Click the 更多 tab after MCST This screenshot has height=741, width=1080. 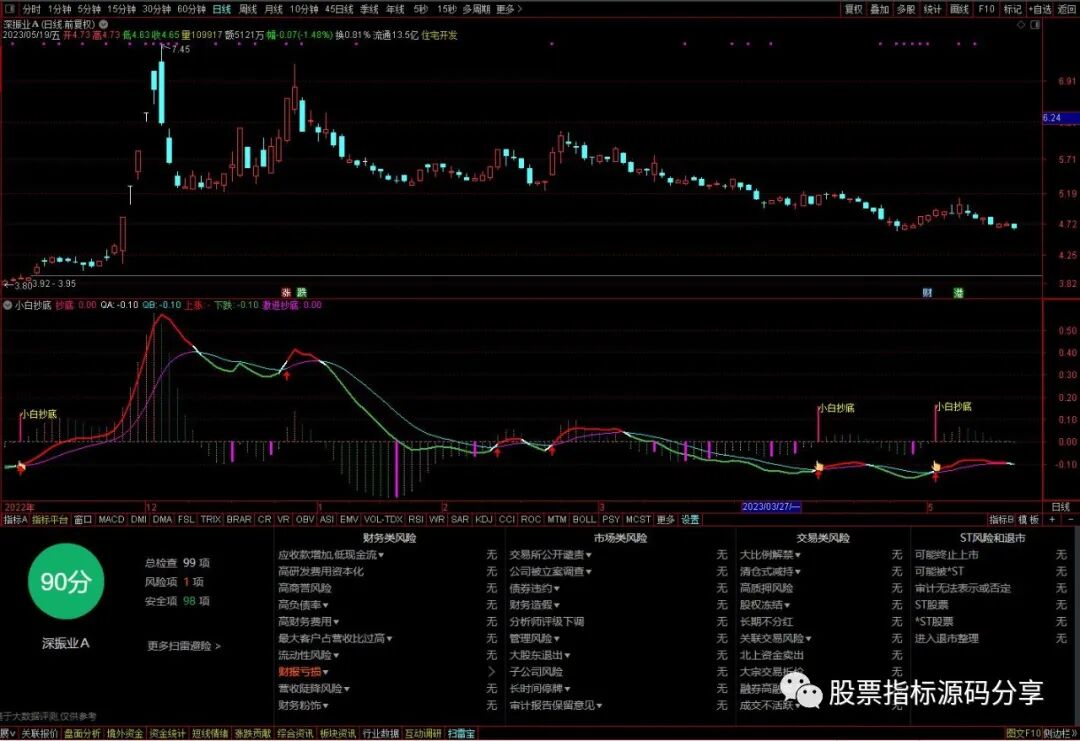point(665,520)
